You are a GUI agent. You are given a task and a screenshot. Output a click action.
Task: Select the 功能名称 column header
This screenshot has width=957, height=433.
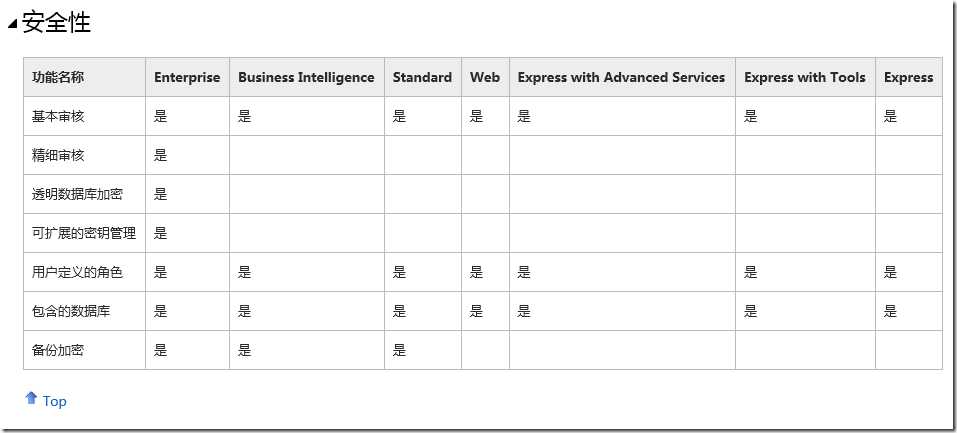tap(58, 77)
